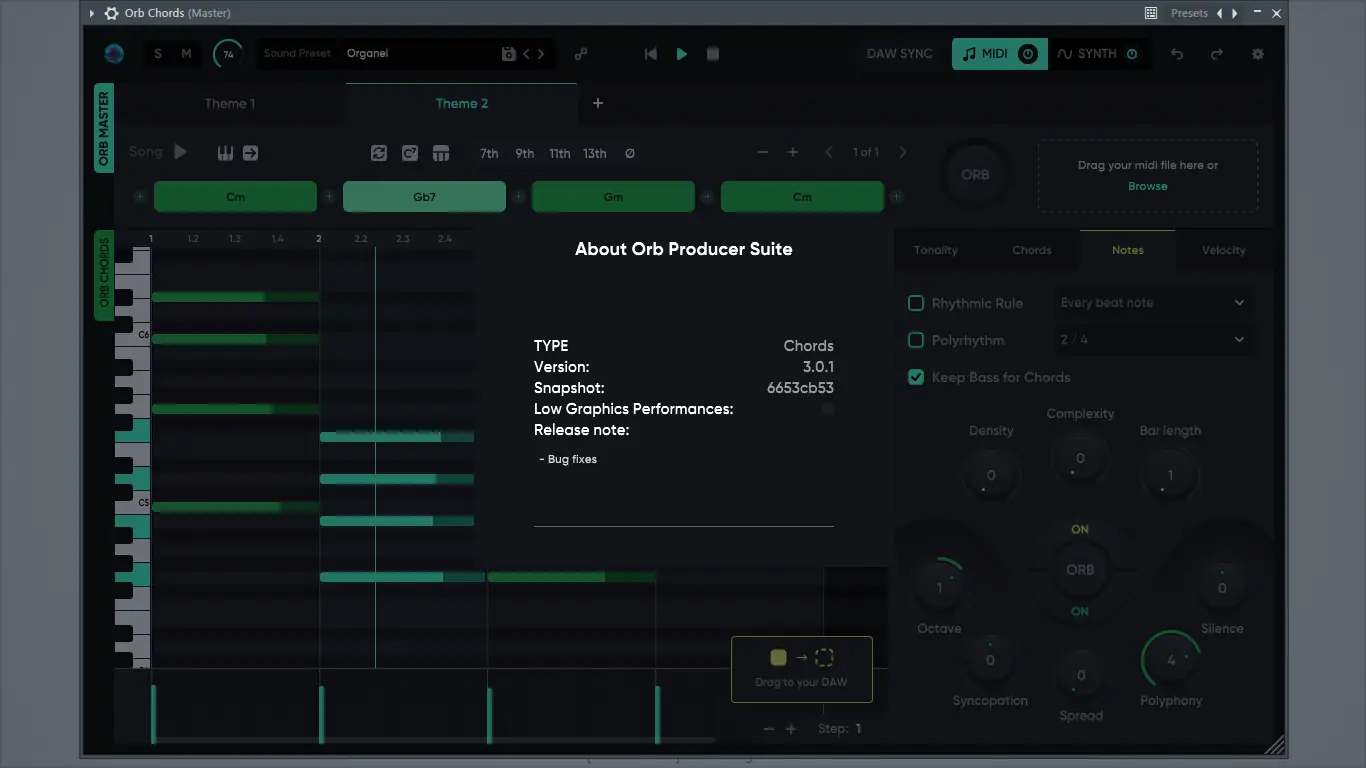Open the Velocity tab
Screen dimensions: 1366x768
(x=1223, y=250)
